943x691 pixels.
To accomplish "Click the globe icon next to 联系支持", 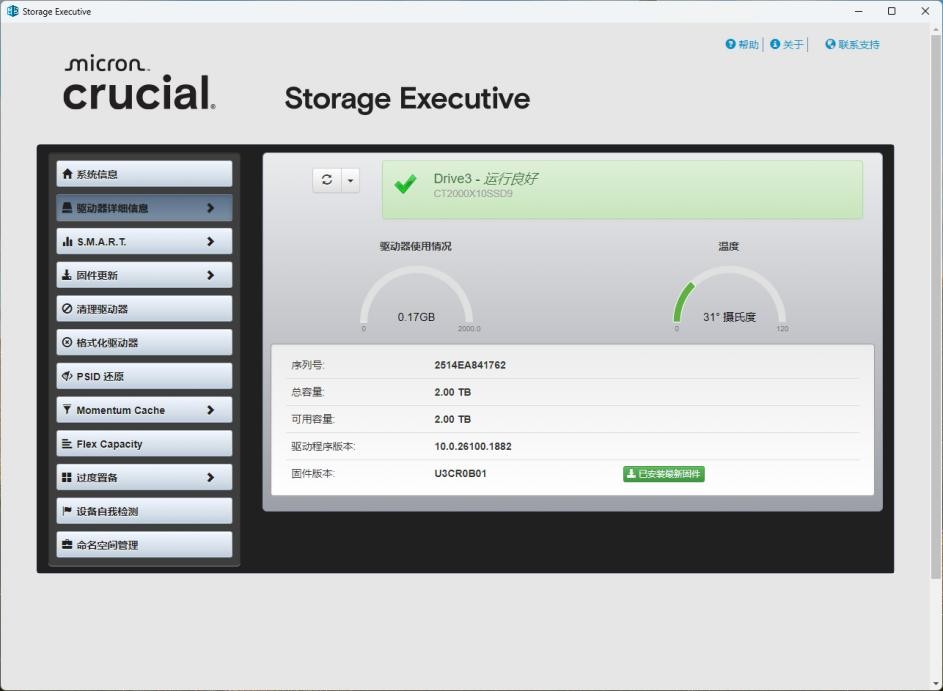I will tap(830, 44).
